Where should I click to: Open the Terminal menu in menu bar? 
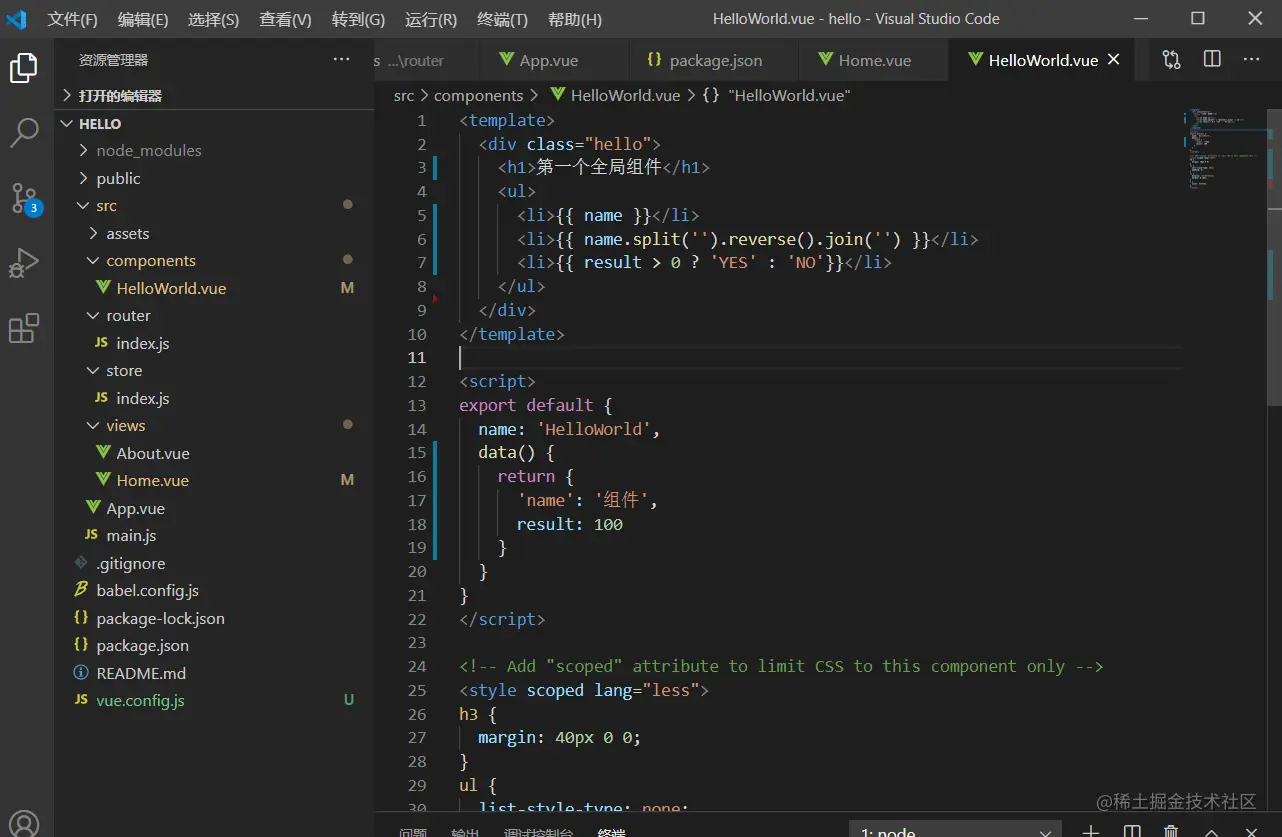502,19
